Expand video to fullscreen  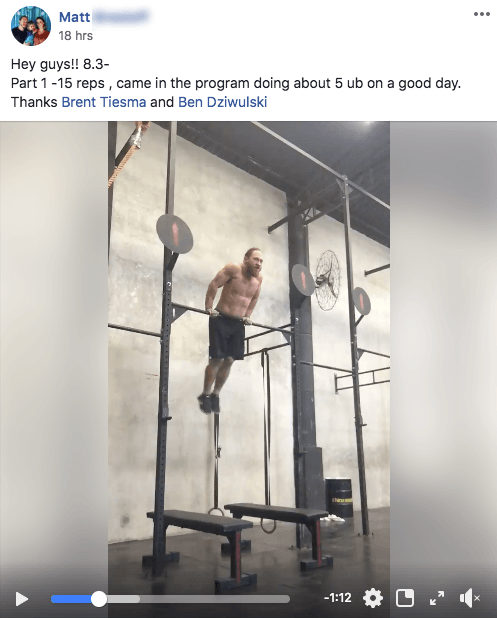437,598
